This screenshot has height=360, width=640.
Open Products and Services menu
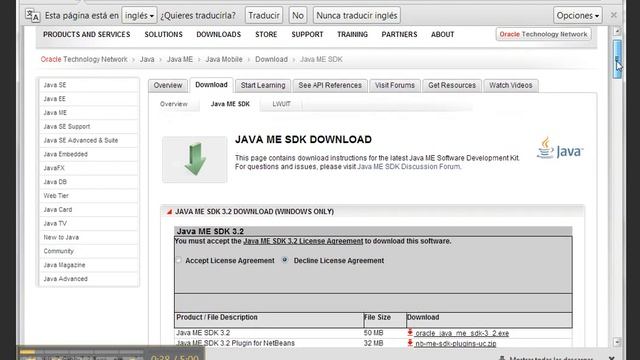coord(87,35)
